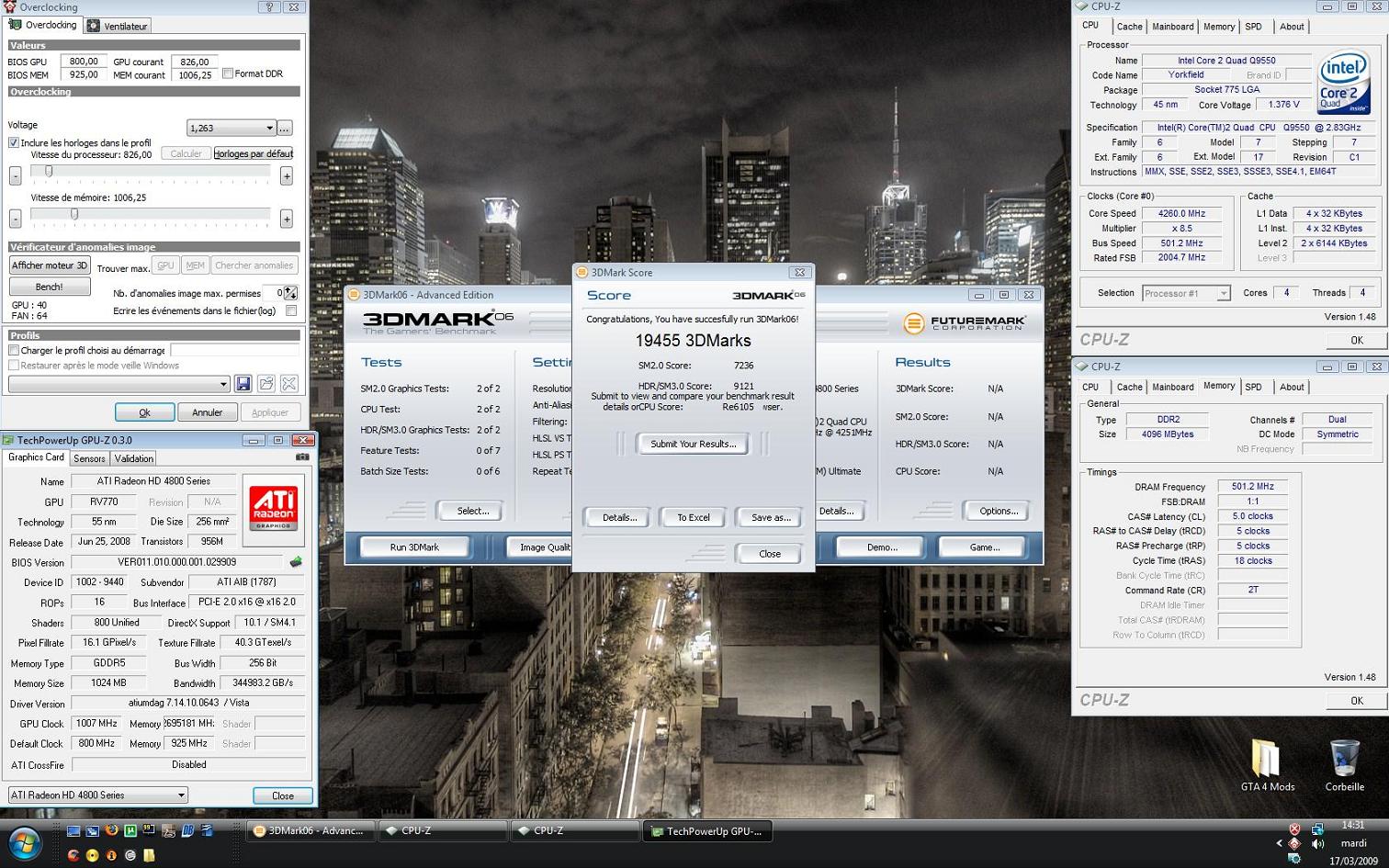Click the Bench! button
Viewport: 1389px width, 868px height.
coord(50,287)
